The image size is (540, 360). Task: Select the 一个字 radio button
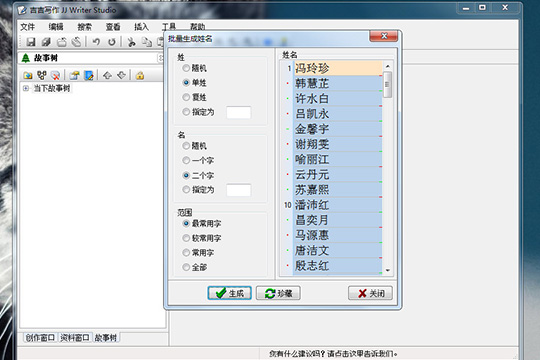(198, 161)
